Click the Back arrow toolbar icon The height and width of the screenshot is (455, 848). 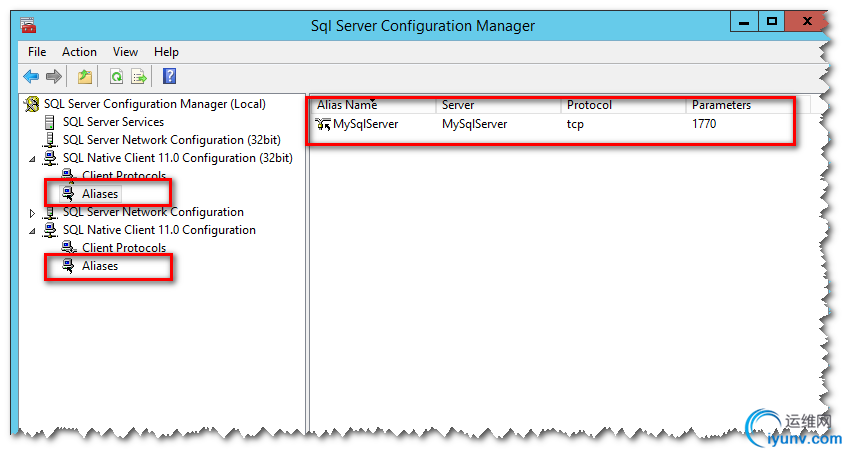[31, 77]
